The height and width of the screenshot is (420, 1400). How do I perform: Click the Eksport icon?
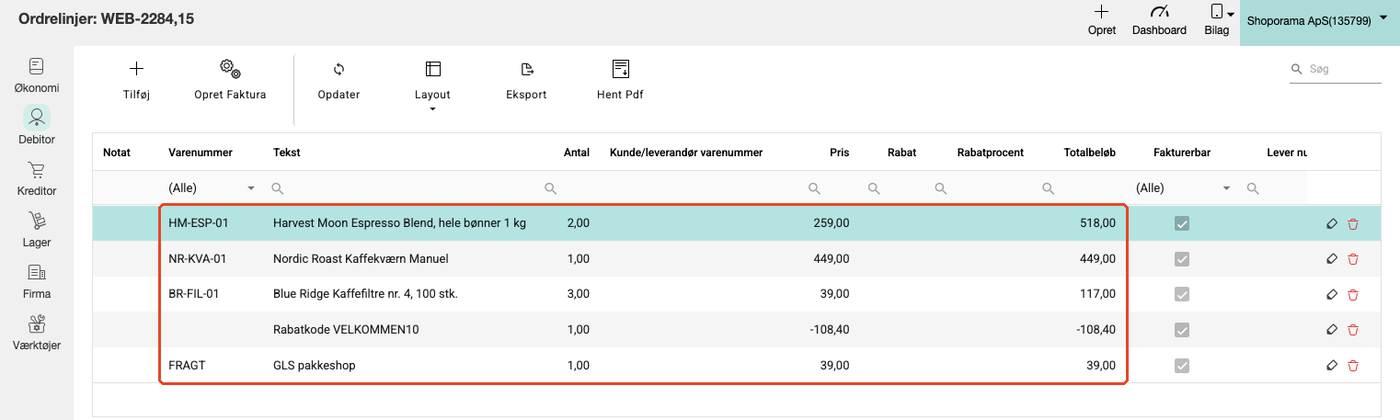[527, 69]
